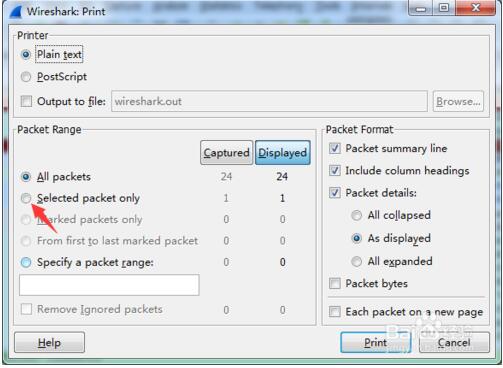Click the Displayed packet range button
Viewport: 503px width, 368px height.
(x=283, y=153)
